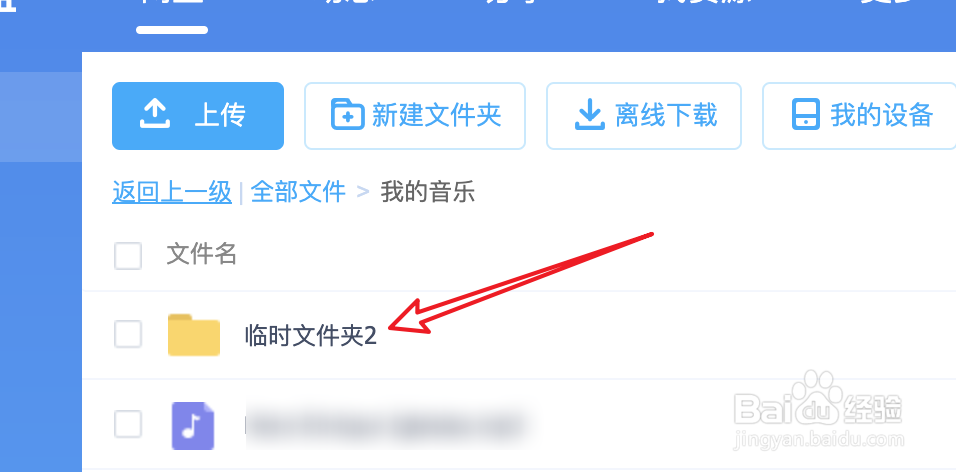The image size is (956, 472).
Task: Open the blurred music file name
Action: (384, 425)
